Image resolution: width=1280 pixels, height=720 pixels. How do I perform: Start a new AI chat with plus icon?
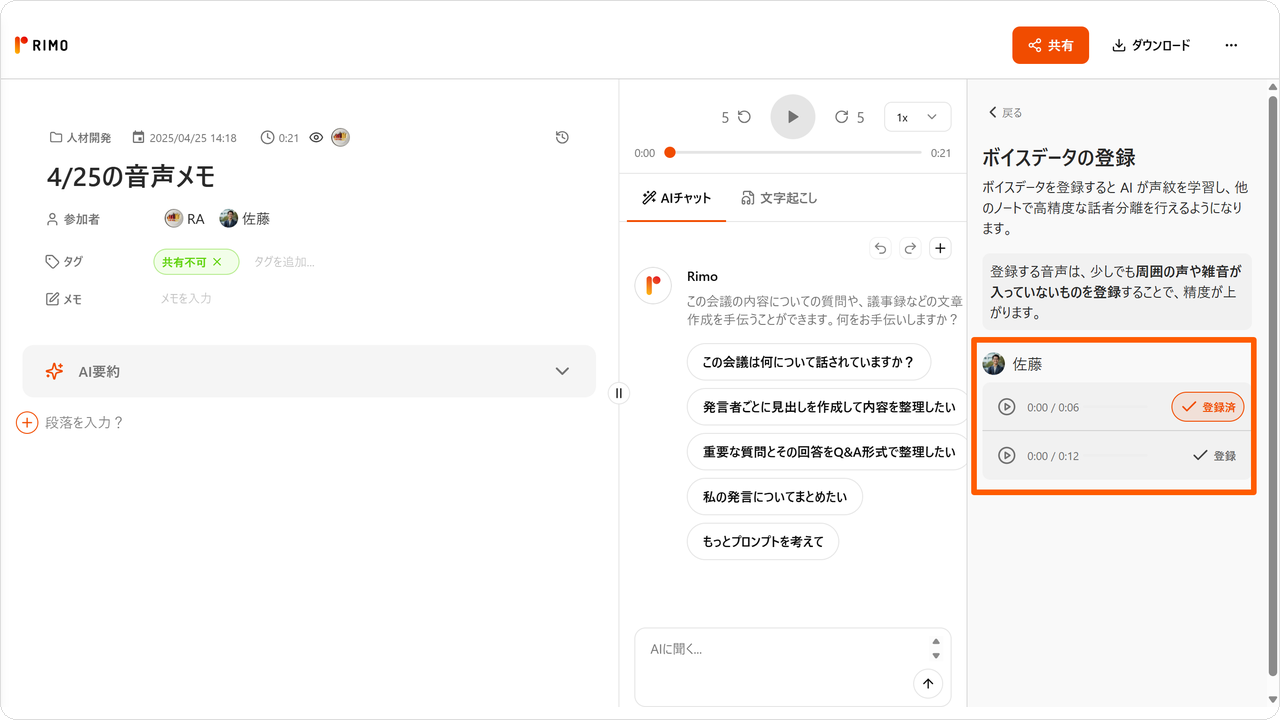click(940, 248)
